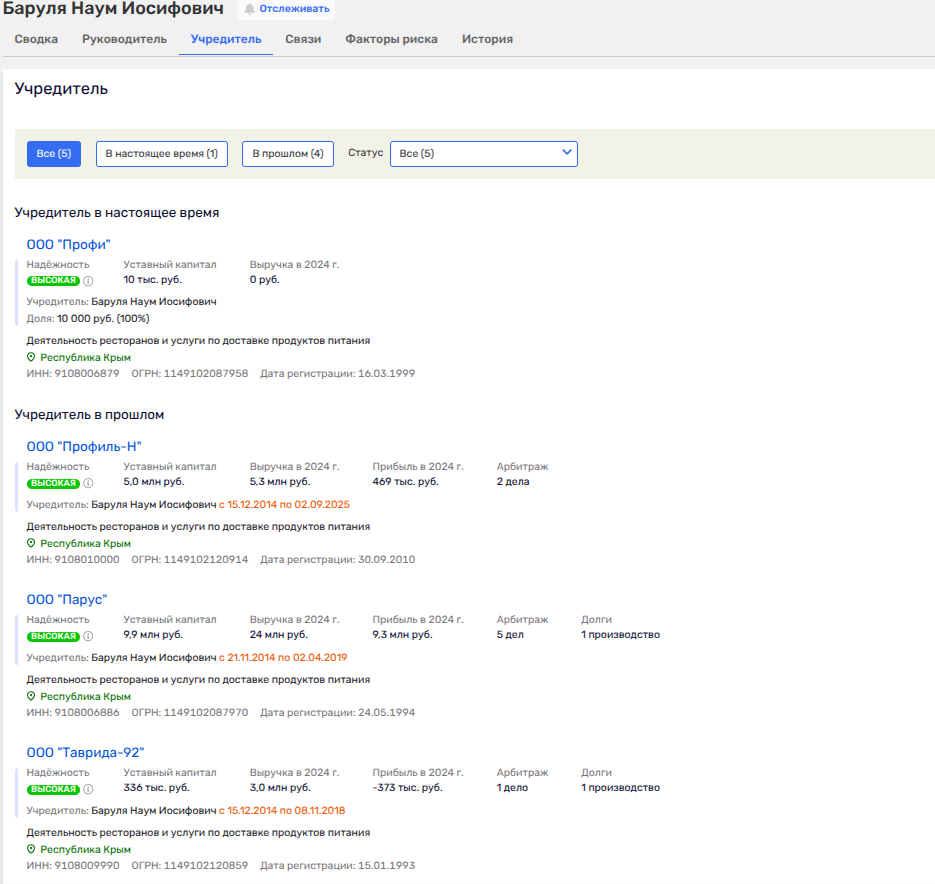Open the Факторы риска tab

tap(391, 40)
